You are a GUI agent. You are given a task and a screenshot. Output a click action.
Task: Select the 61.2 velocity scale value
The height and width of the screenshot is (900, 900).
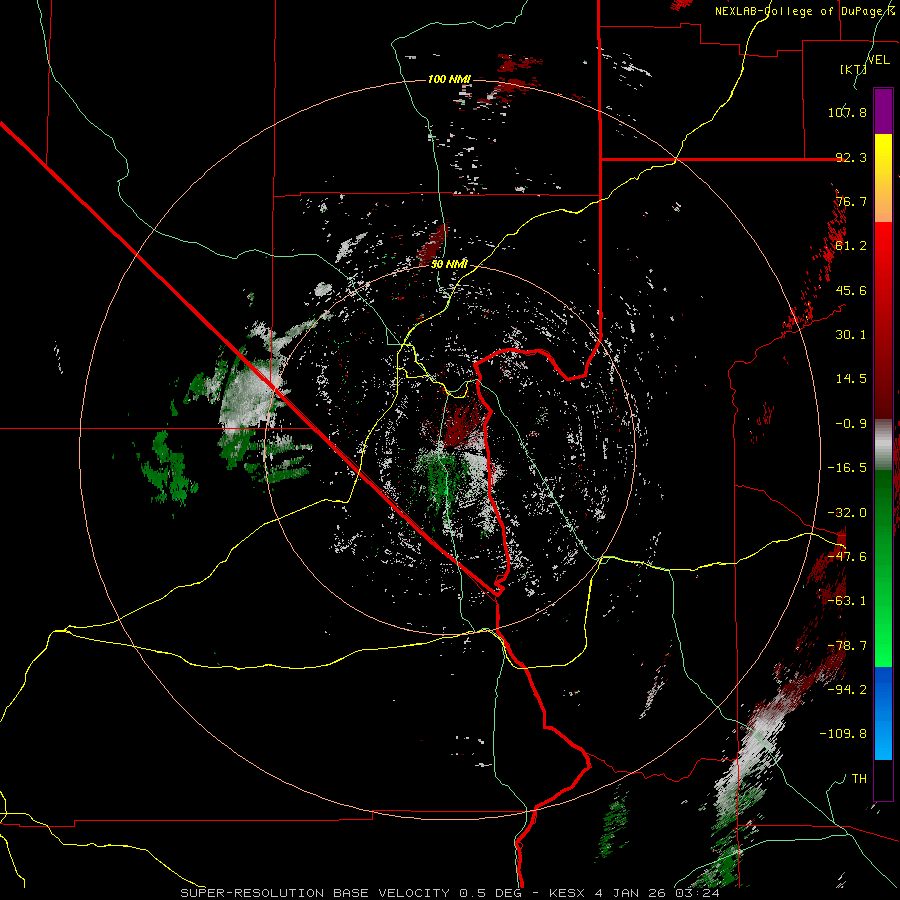pyautogui.click(x=851, y=246)
